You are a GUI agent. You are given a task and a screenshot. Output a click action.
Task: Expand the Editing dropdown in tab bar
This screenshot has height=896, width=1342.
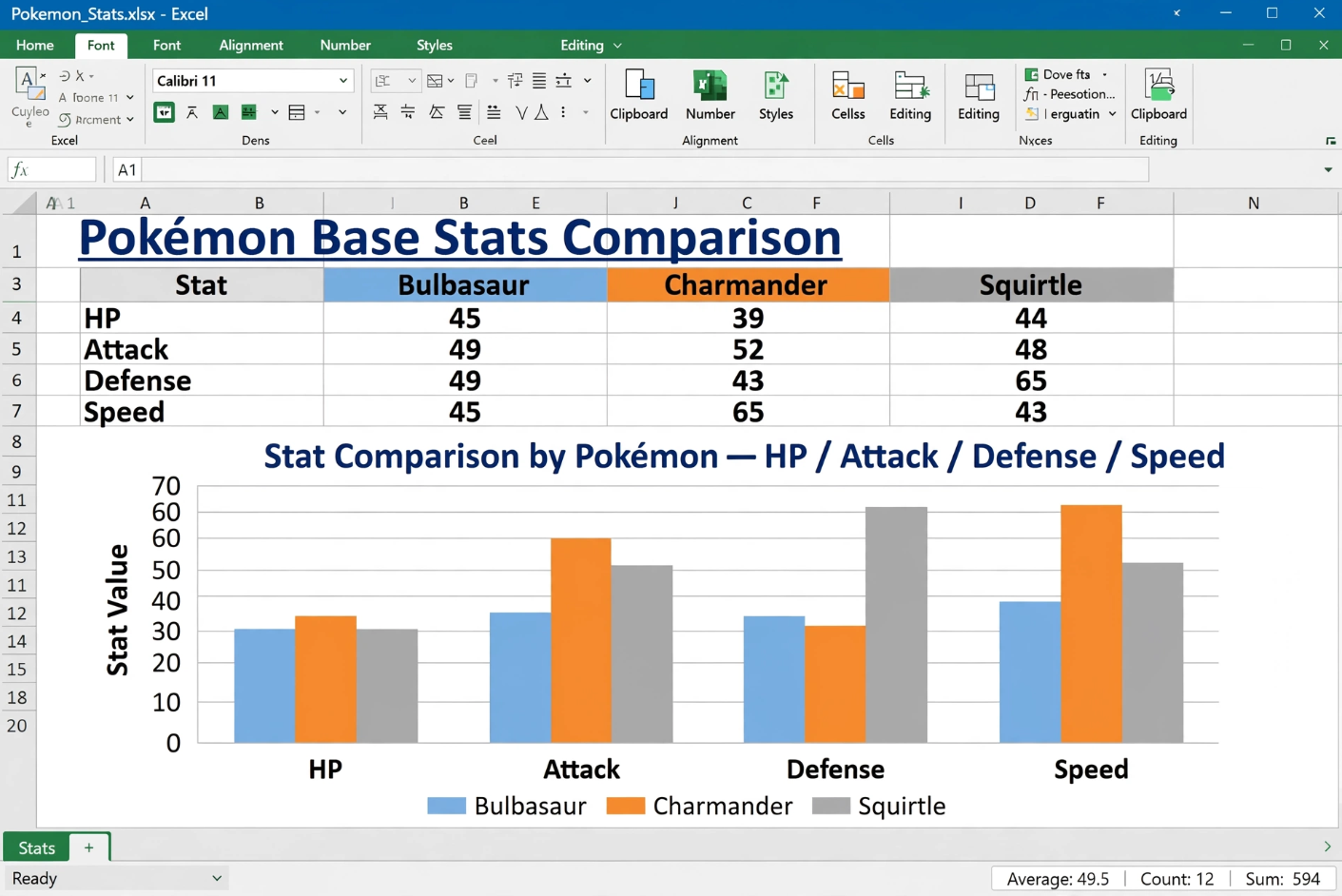click(617, 46)
